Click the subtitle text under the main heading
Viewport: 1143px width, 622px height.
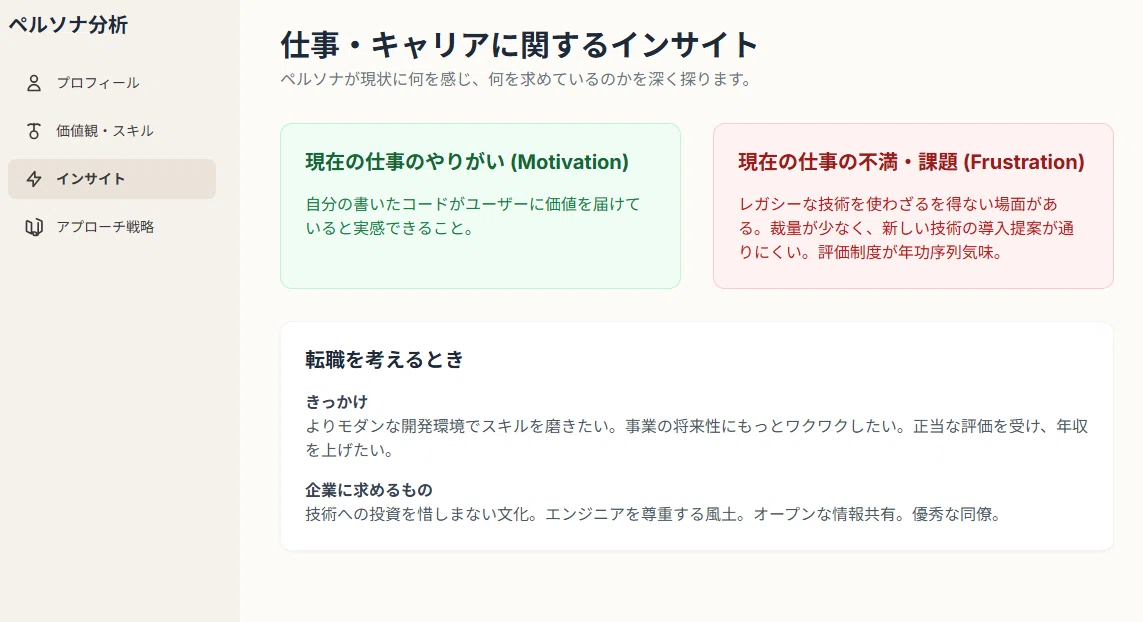(x=517, y=79)
